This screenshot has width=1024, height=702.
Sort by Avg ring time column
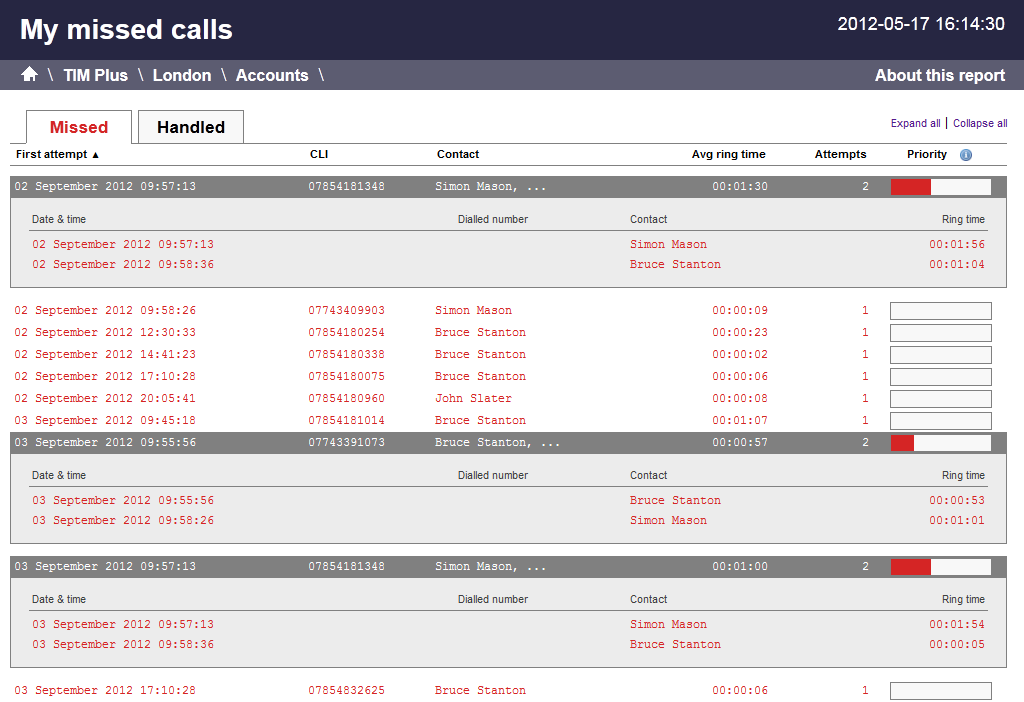728,154
